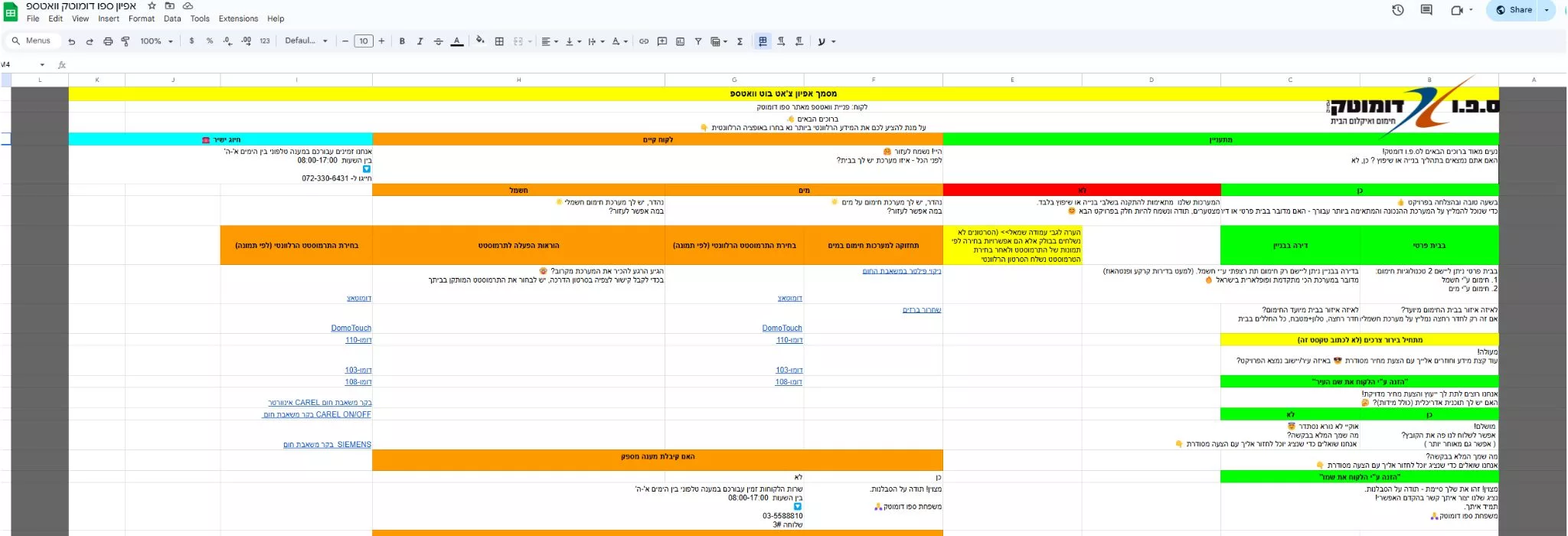Open the SIEMENS controller link
Screen dimensions: 1568x536
click(327, 444)
